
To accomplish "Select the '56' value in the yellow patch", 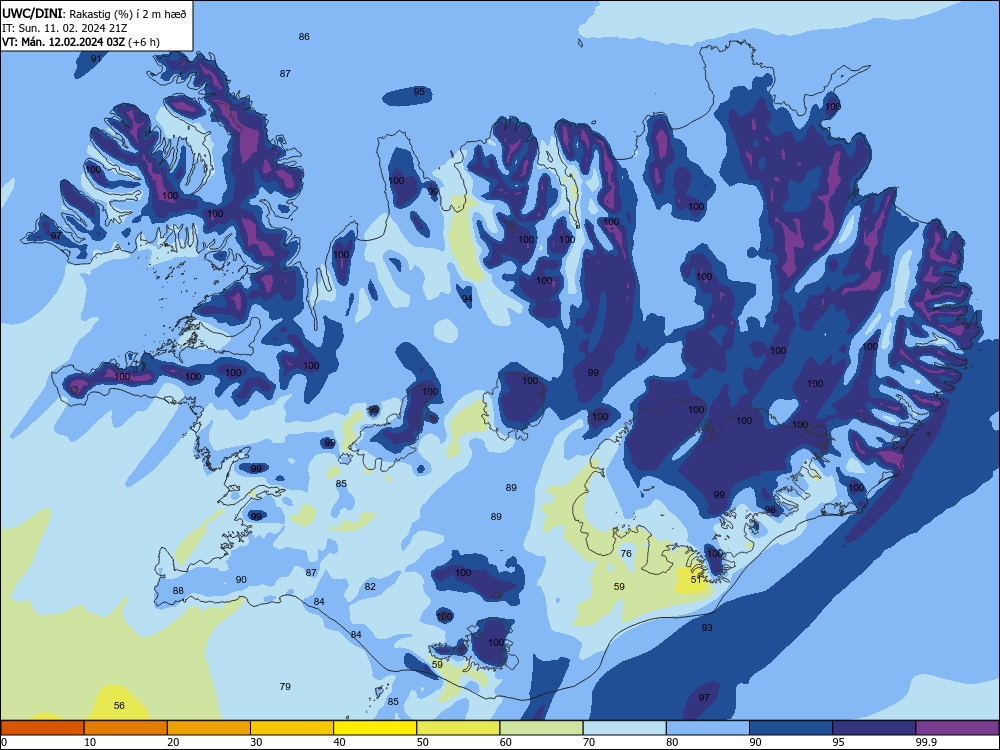I will (119, 705).
